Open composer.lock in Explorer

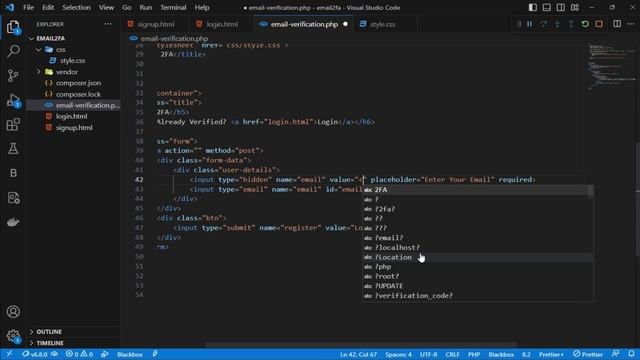pyautogui.click(x=78, y=94)
